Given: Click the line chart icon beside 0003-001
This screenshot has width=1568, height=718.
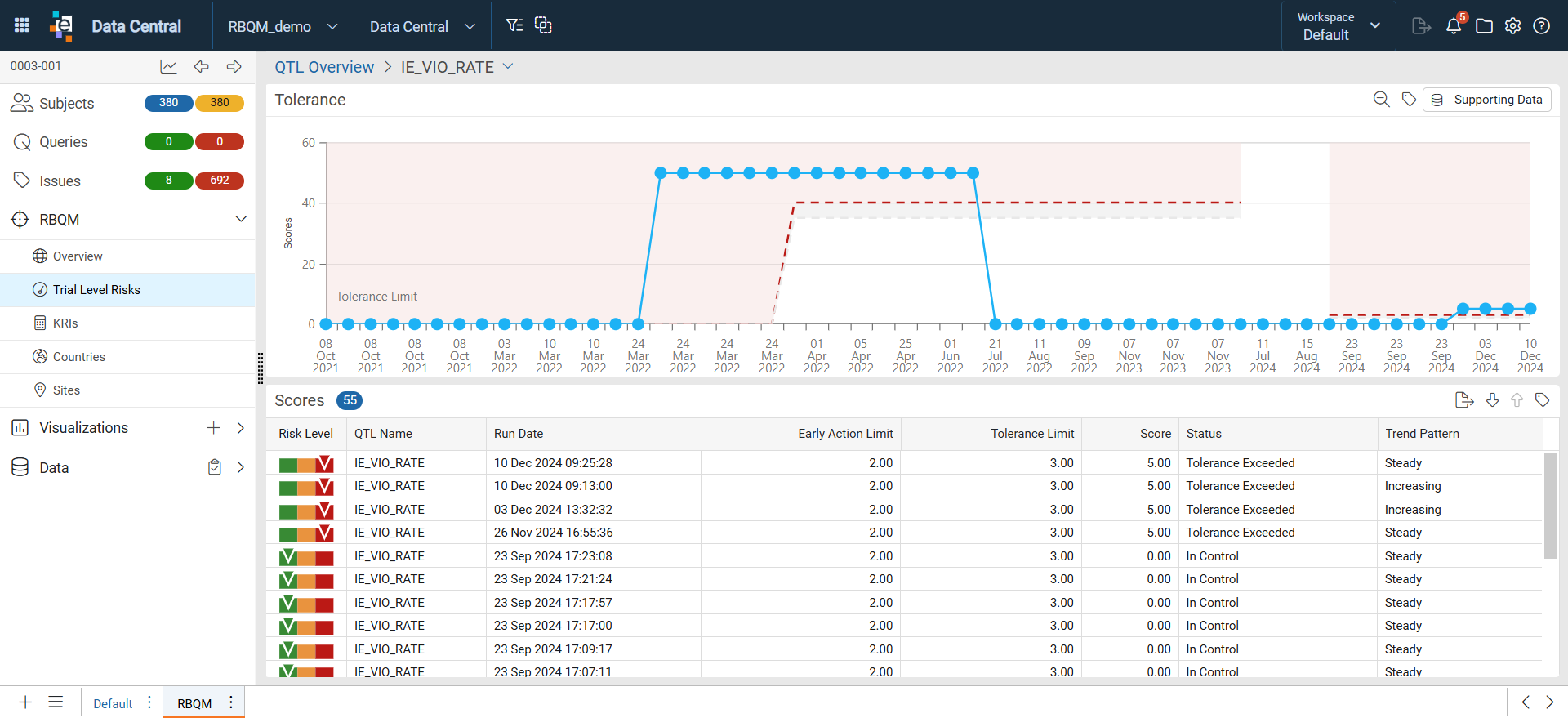Looking at the screenshot, I should coord(168,66).
